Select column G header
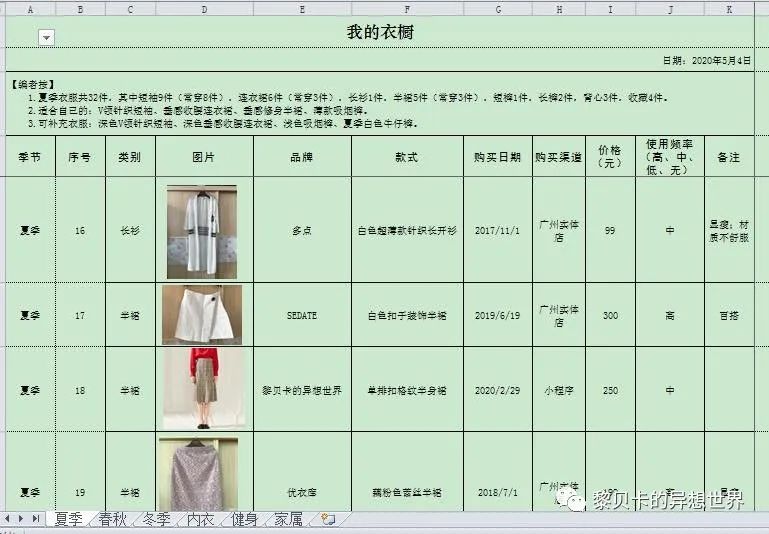The height and width of the screenshot is (534, 769). (x=498, y=9)
